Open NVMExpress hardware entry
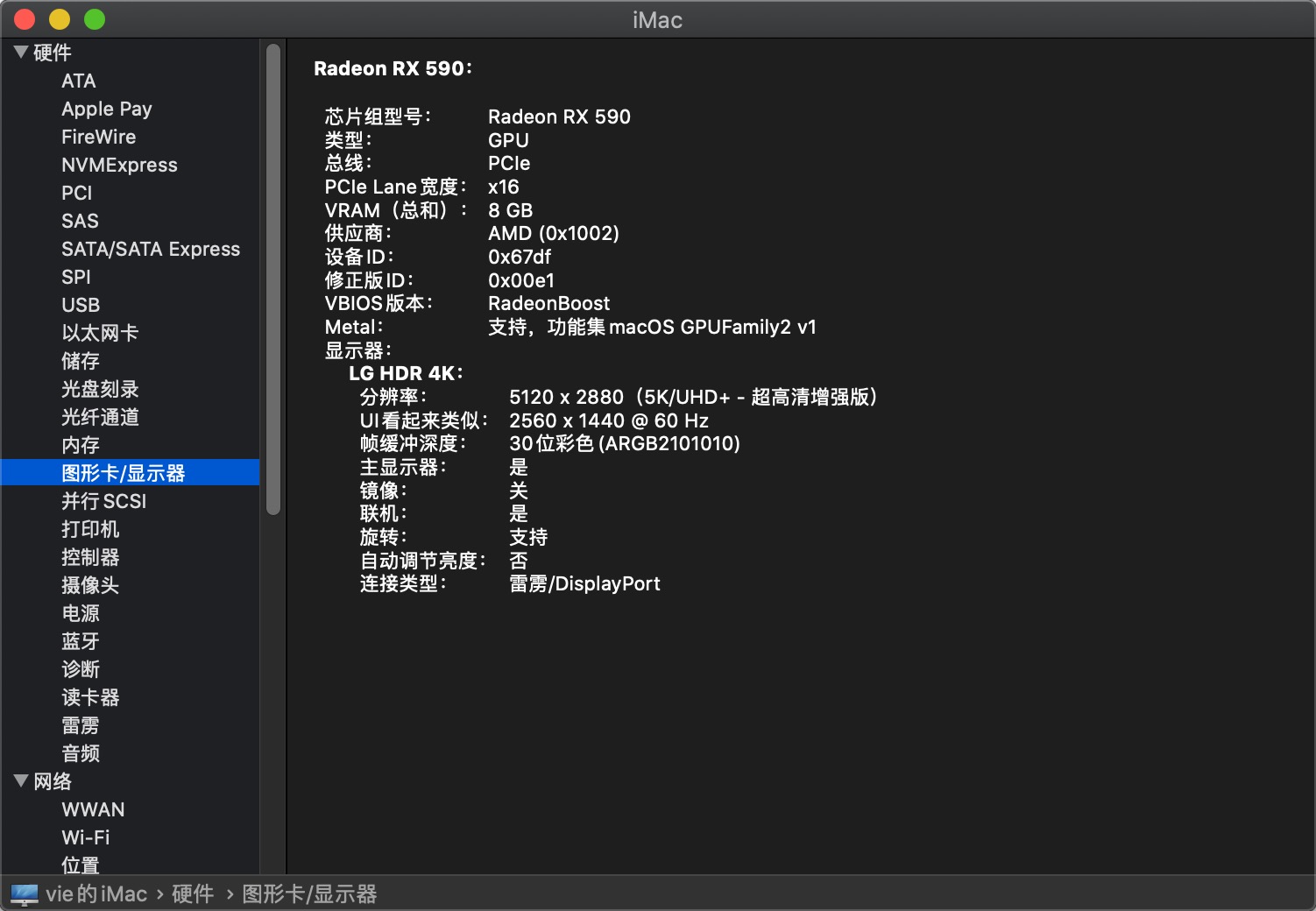The image size is (1316, 911). [x=119, y=165]
